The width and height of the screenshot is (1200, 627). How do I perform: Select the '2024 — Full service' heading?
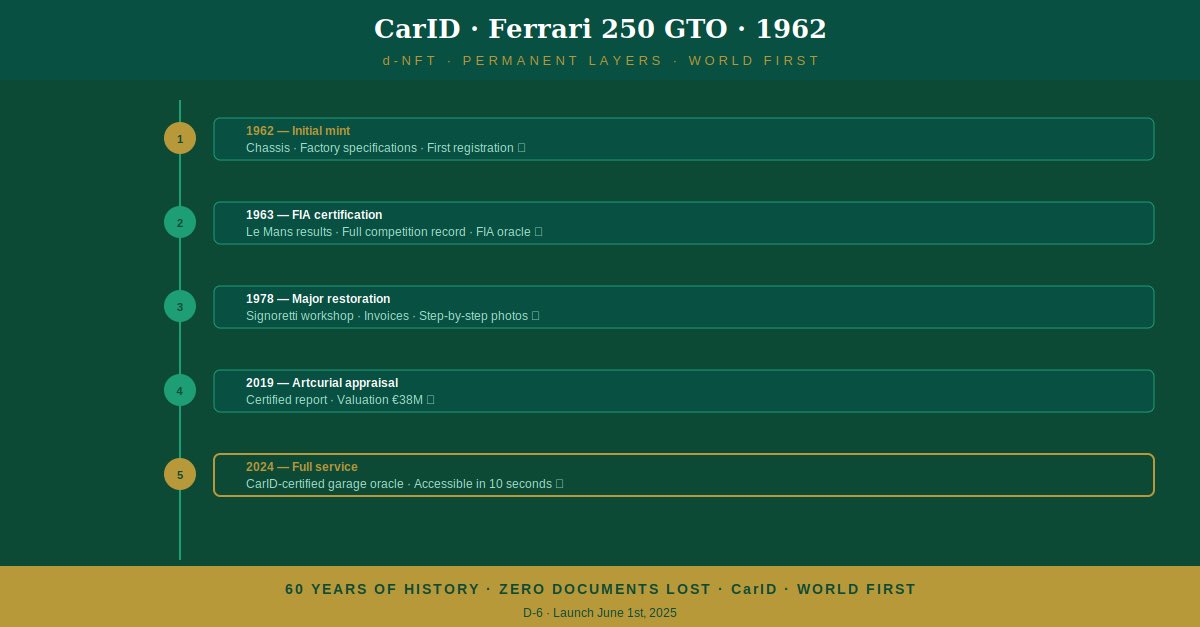click(302, 467)
